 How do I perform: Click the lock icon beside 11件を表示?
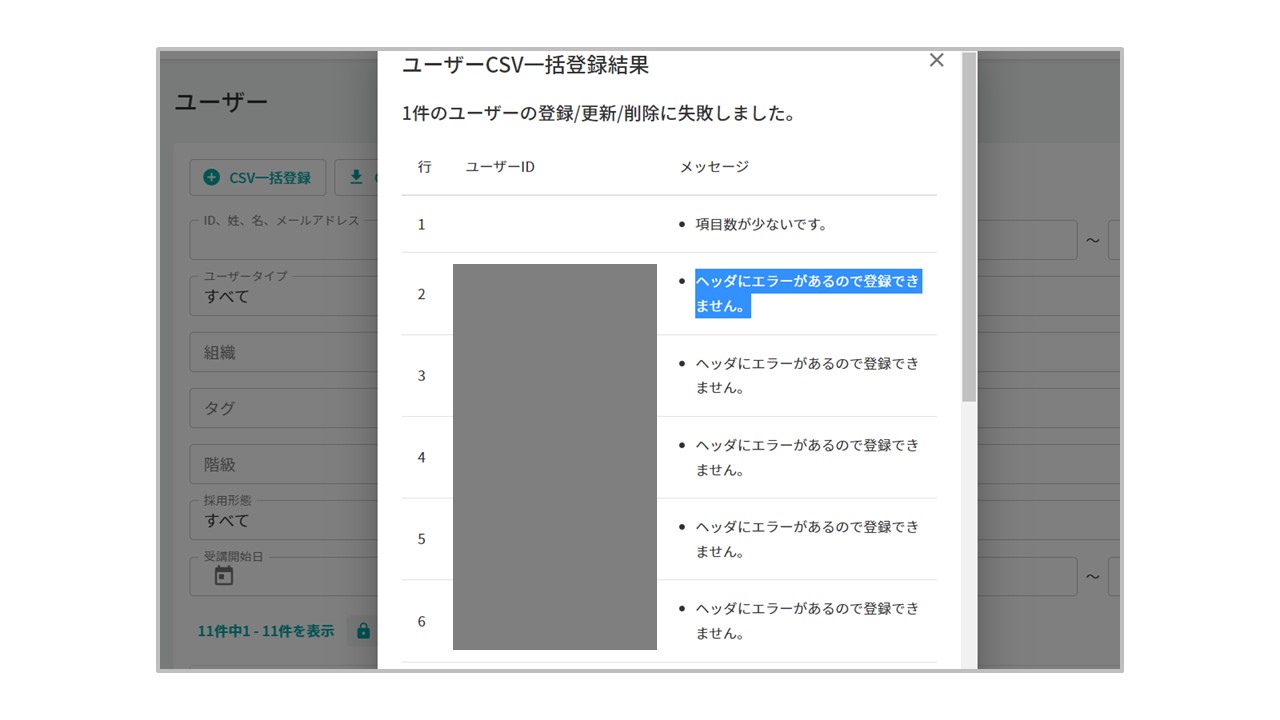coord(363,631)
